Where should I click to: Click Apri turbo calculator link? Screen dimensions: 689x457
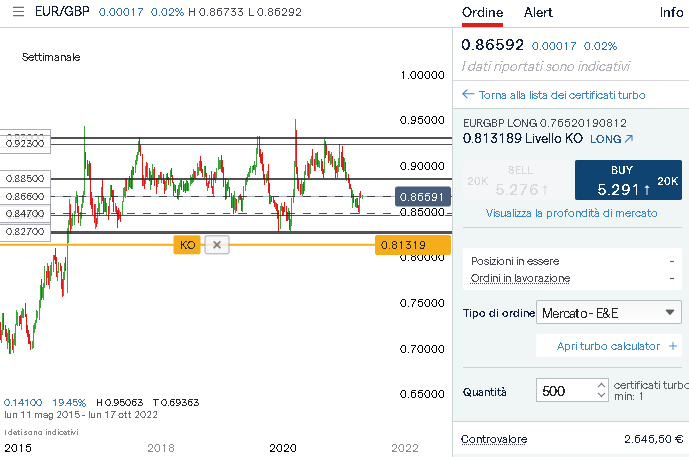(607, 346)
